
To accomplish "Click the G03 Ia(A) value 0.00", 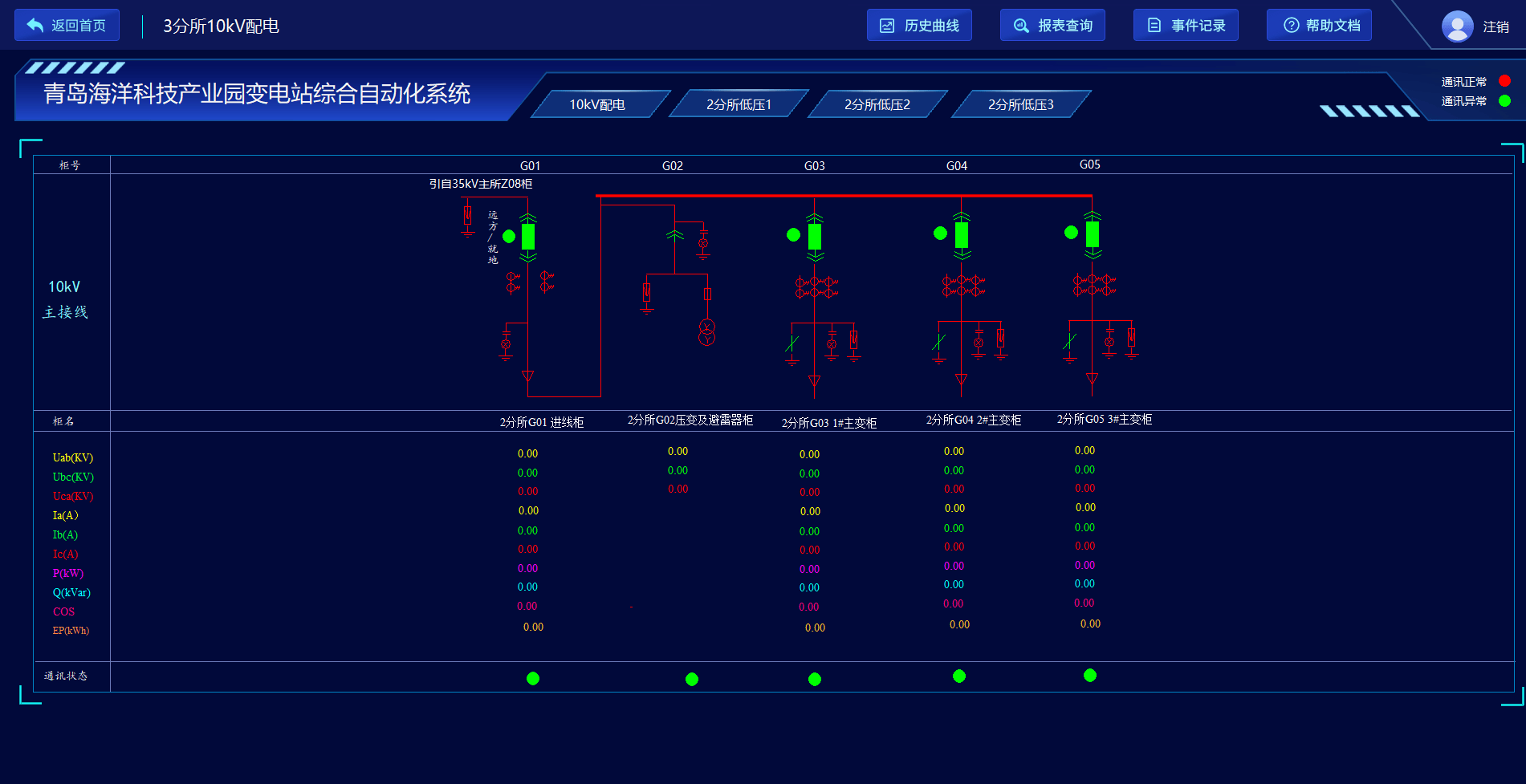I will pos(811,511).
